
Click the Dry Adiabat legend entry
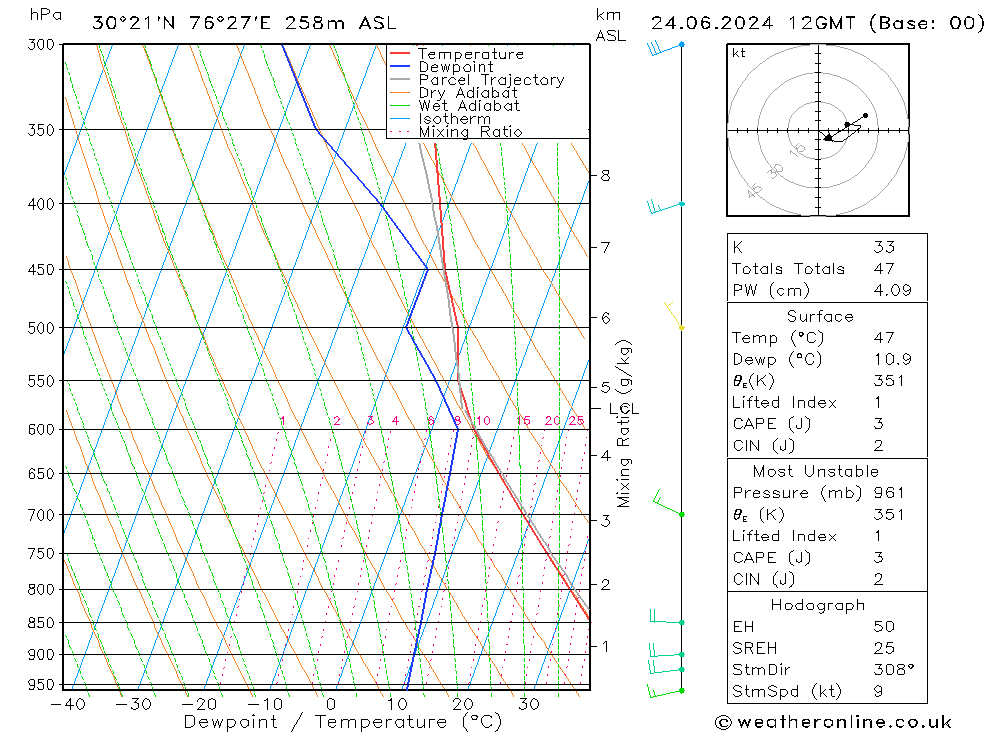pyautogui.click(x=453, y=93)
